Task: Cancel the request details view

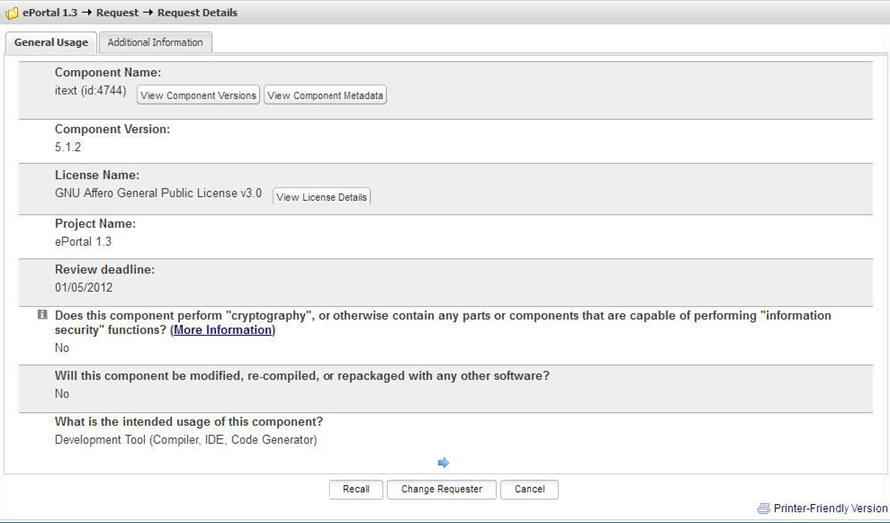Action: point(529,489)
